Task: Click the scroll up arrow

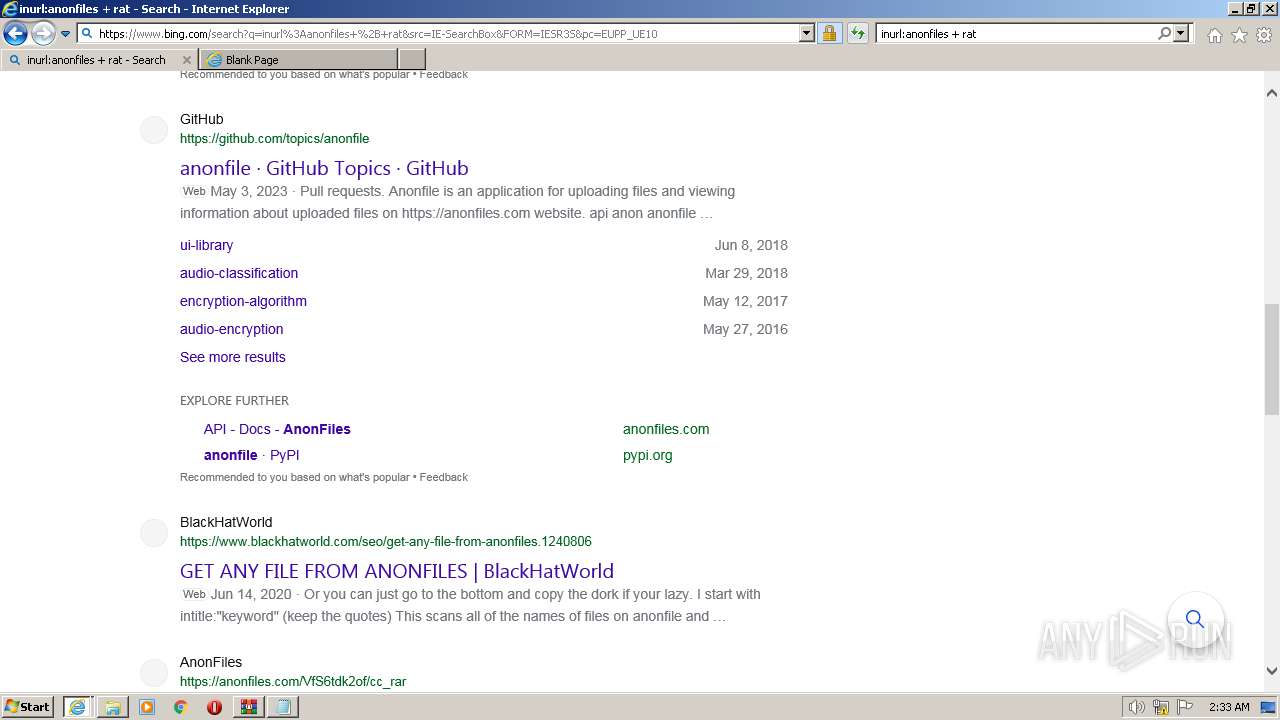Action: [1271, 93]
